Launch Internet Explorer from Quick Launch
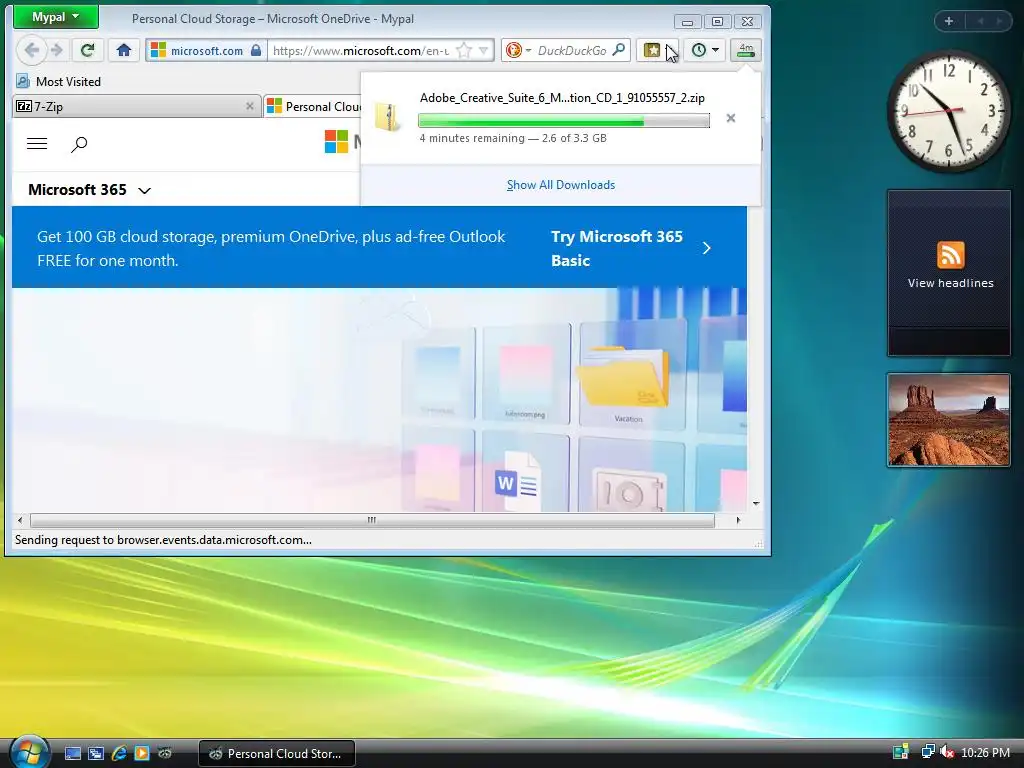 pos(119,754)
